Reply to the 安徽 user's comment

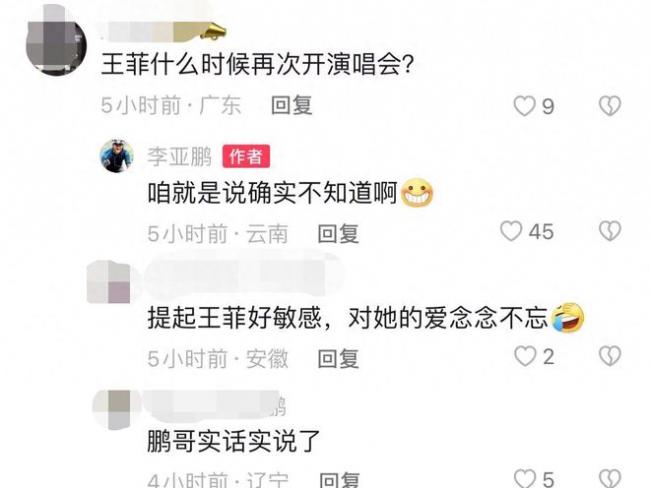point(338,359)
